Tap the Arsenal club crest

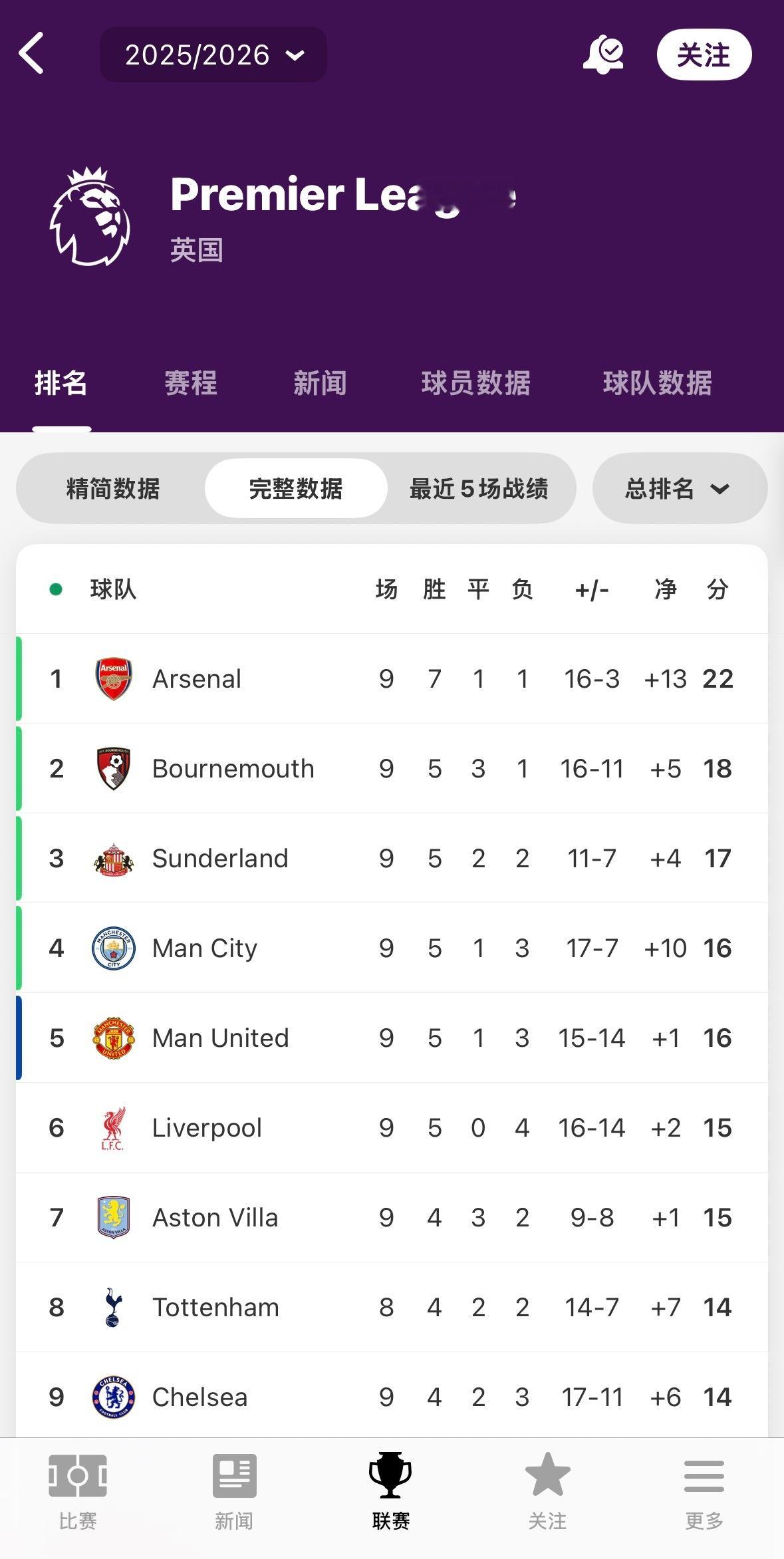click(114, 678)
